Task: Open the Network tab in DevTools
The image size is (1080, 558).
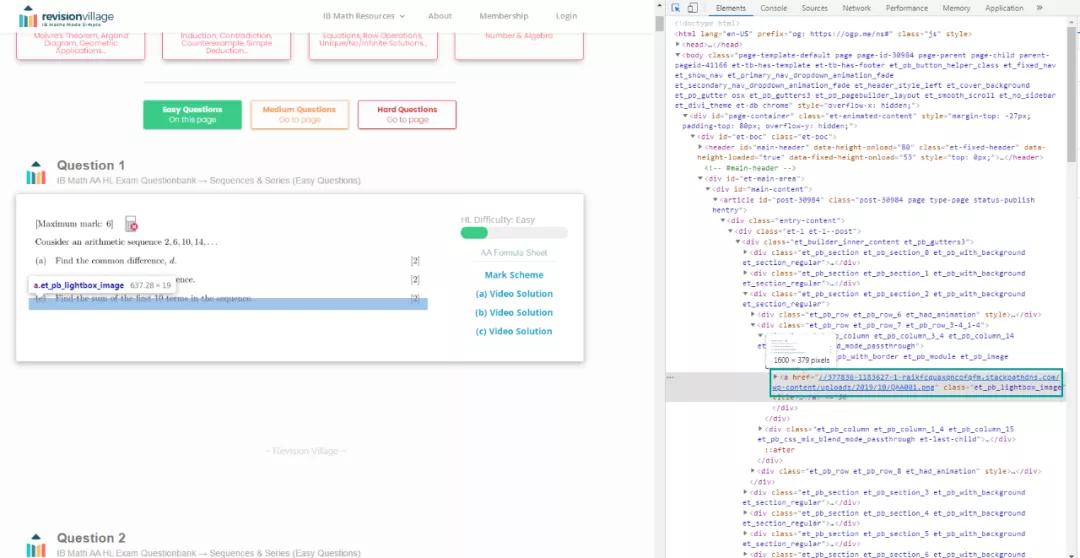Action: (856, 8)
